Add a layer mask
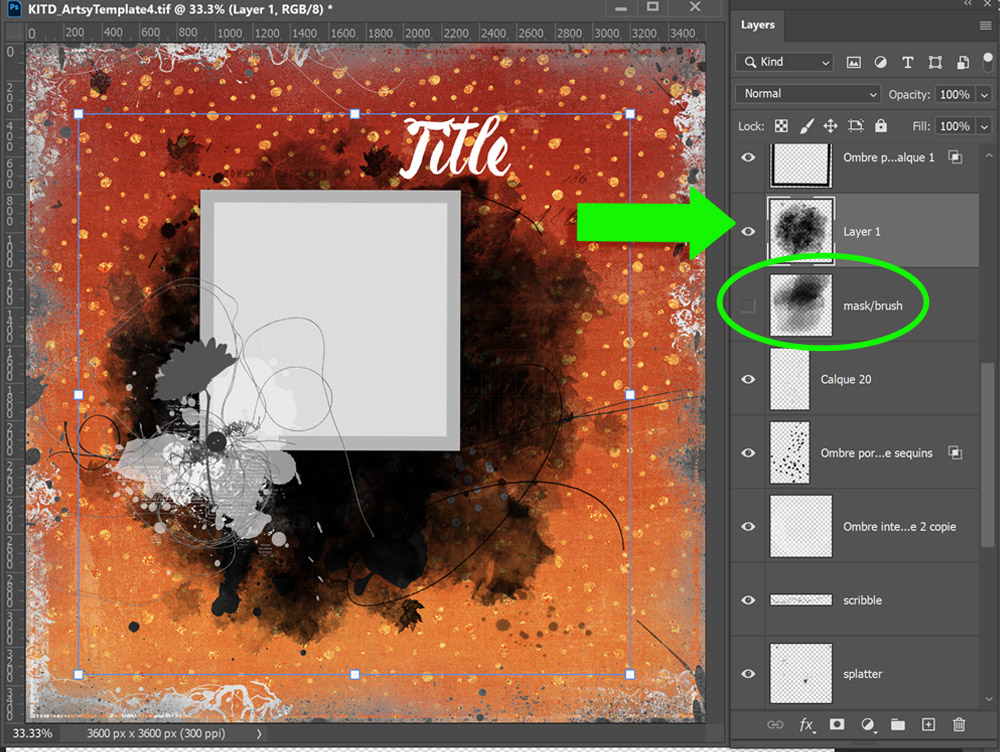 [837, 724]
